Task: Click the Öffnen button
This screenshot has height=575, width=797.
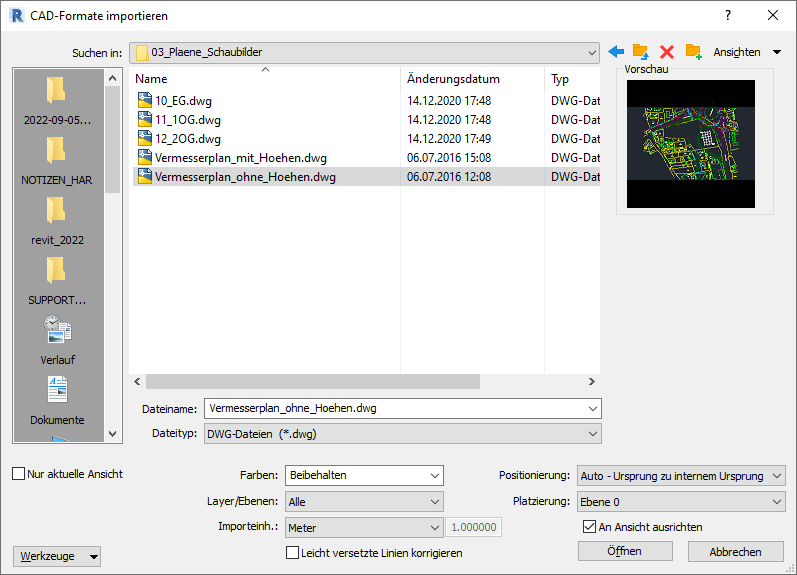Action: pyautogui.click(x=625, y=551)
